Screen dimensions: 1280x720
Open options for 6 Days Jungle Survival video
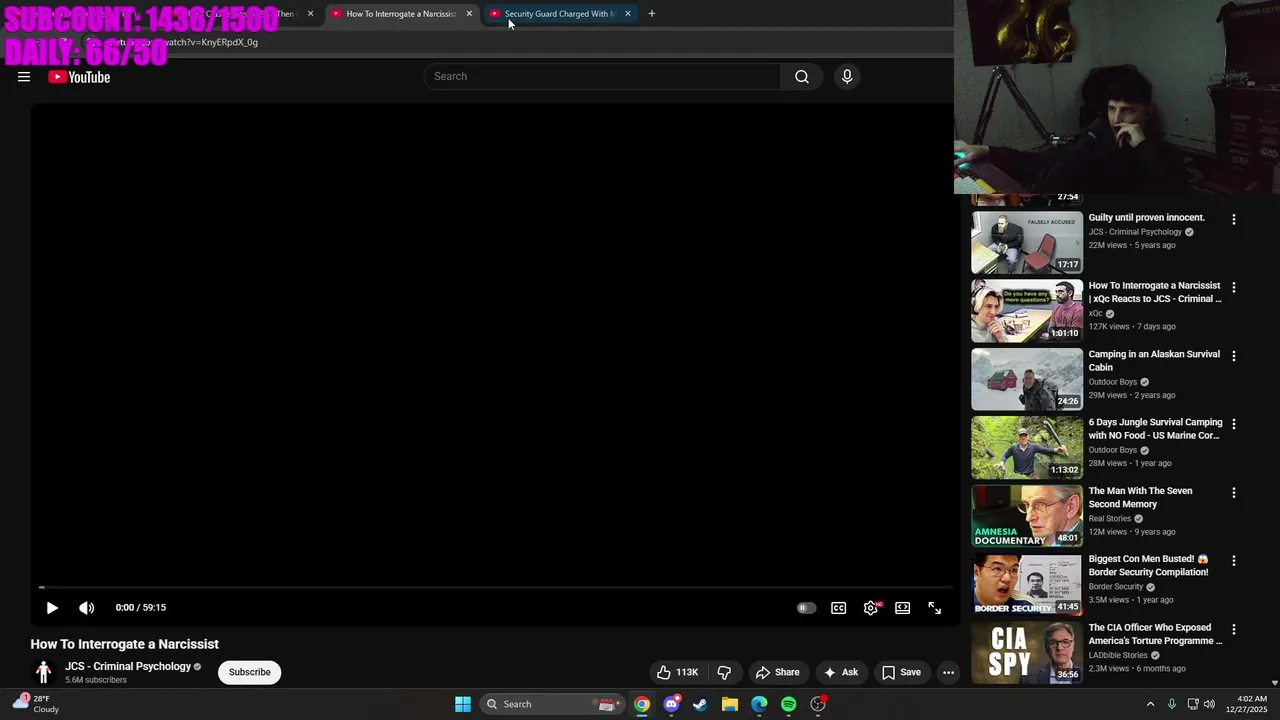pyautogui.click(x=1234, y=424)
